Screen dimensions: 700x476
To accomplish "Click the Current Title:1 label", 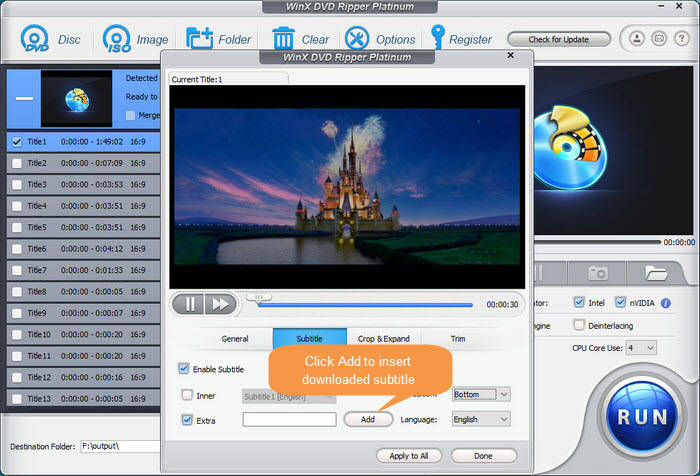I will click(196, 79).
